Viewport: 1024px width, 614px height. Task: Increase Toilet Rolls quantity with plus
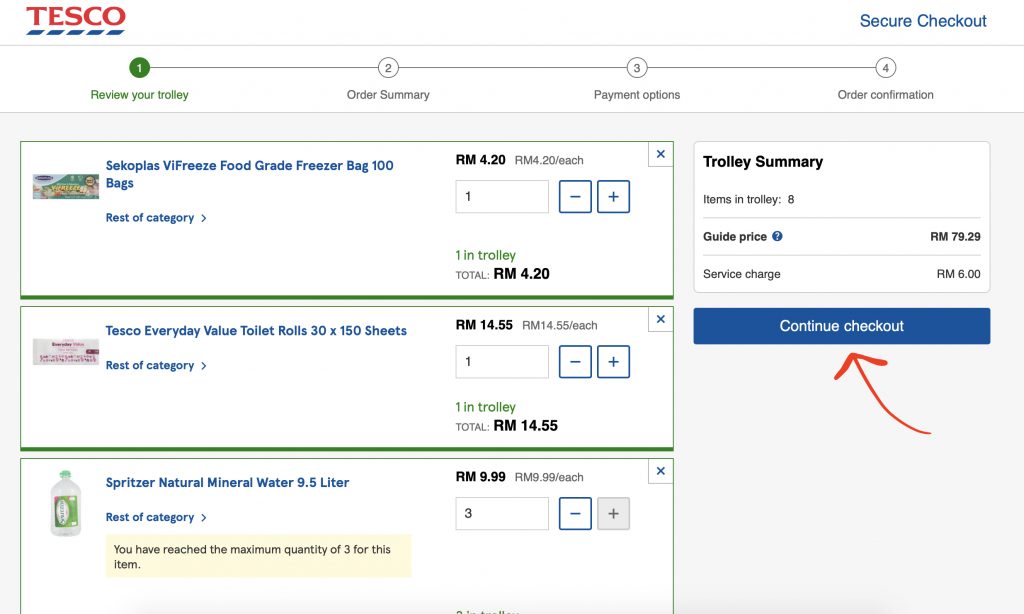pos(613,362)
